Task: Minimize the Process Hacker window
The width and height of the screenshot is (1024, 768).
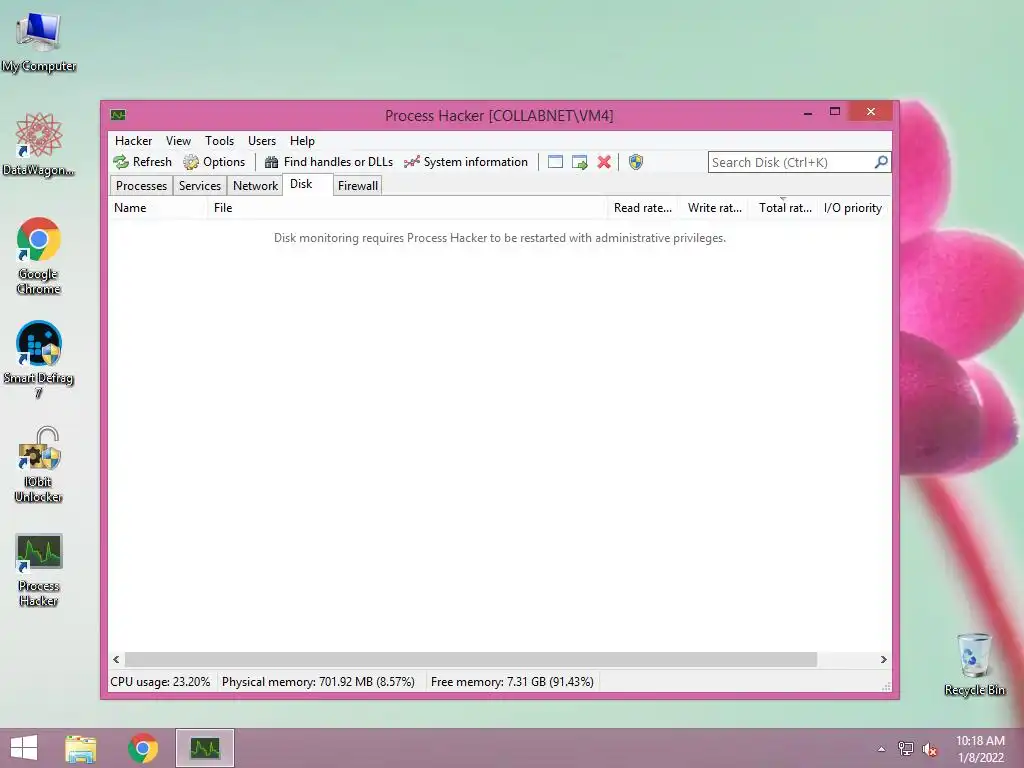Action: [808, 112]
